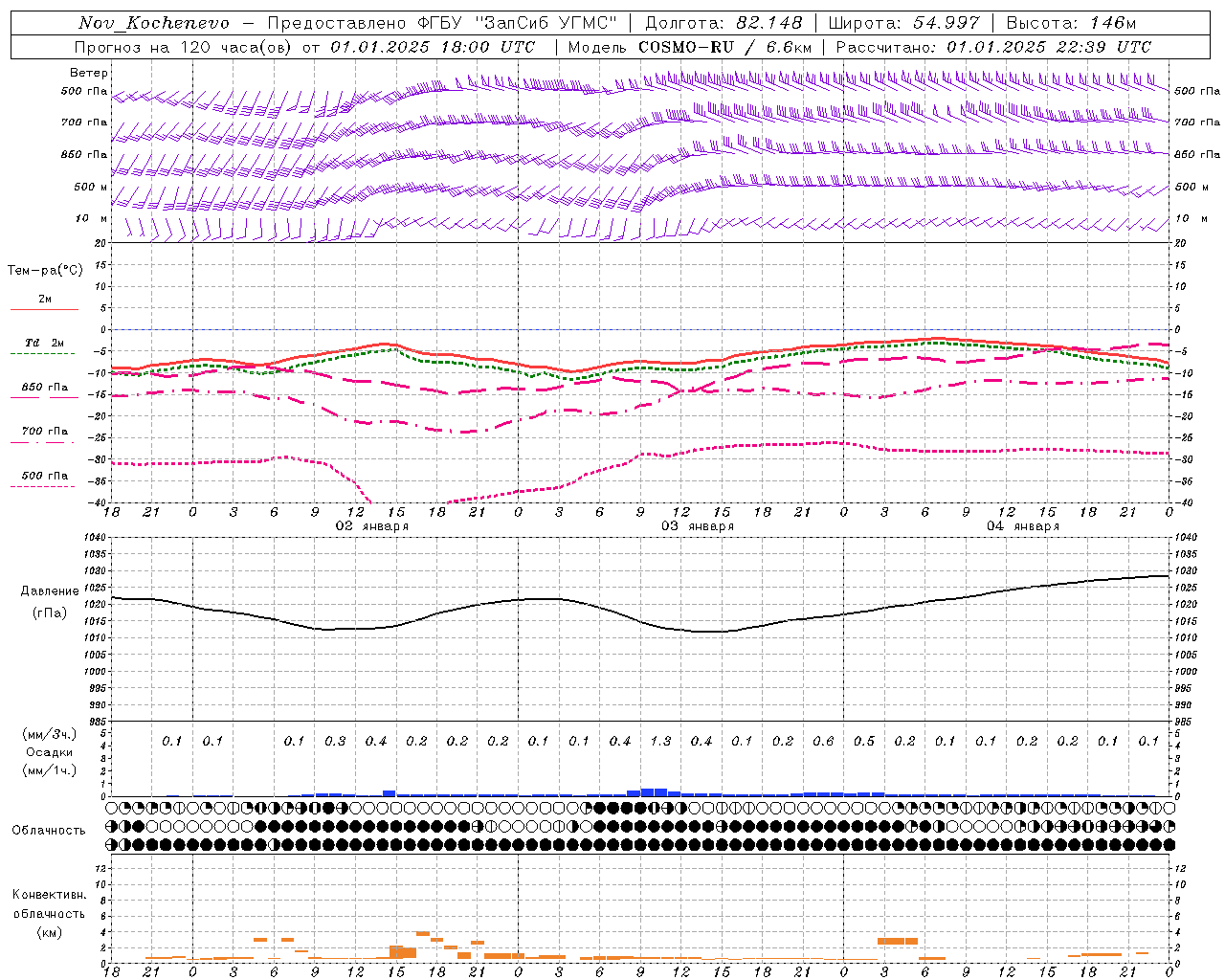This screenshot has width=1225, height=980.
Task: Click the -40 value on right temperature axis
Action: click(1183, 503)
